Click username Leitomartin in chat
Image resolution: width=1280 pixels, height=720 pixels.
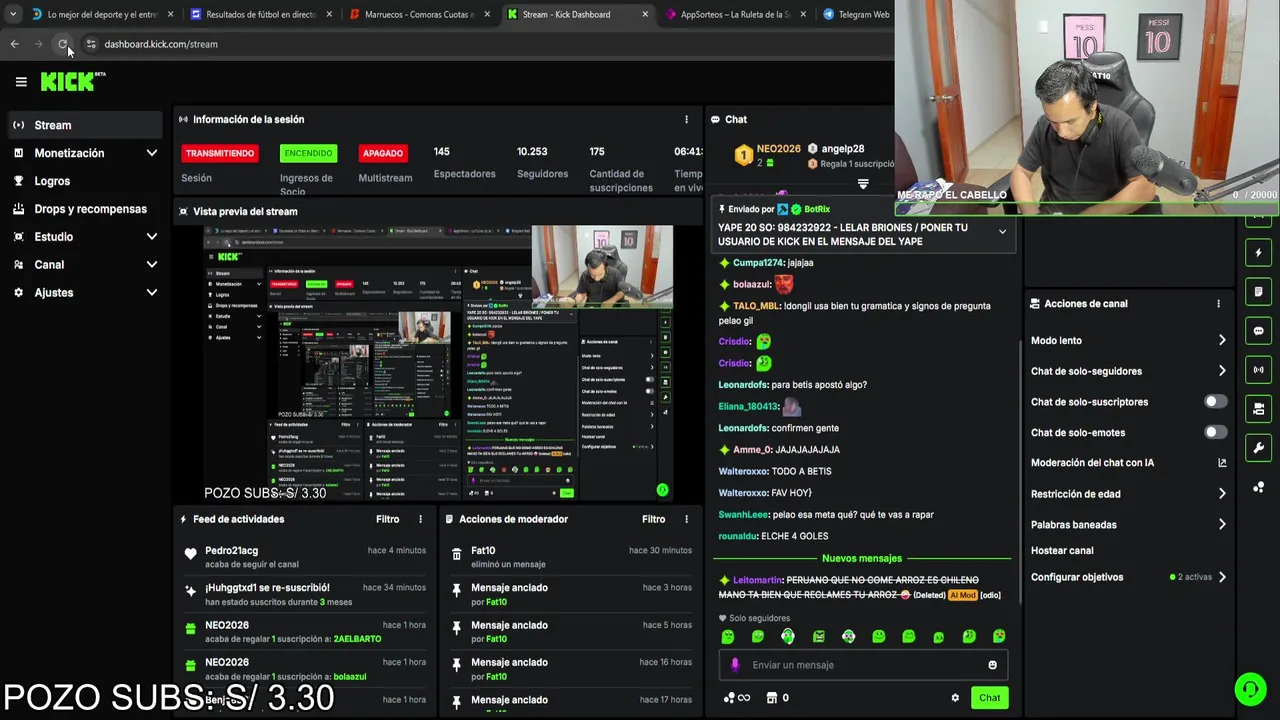[x=757, y=580]
